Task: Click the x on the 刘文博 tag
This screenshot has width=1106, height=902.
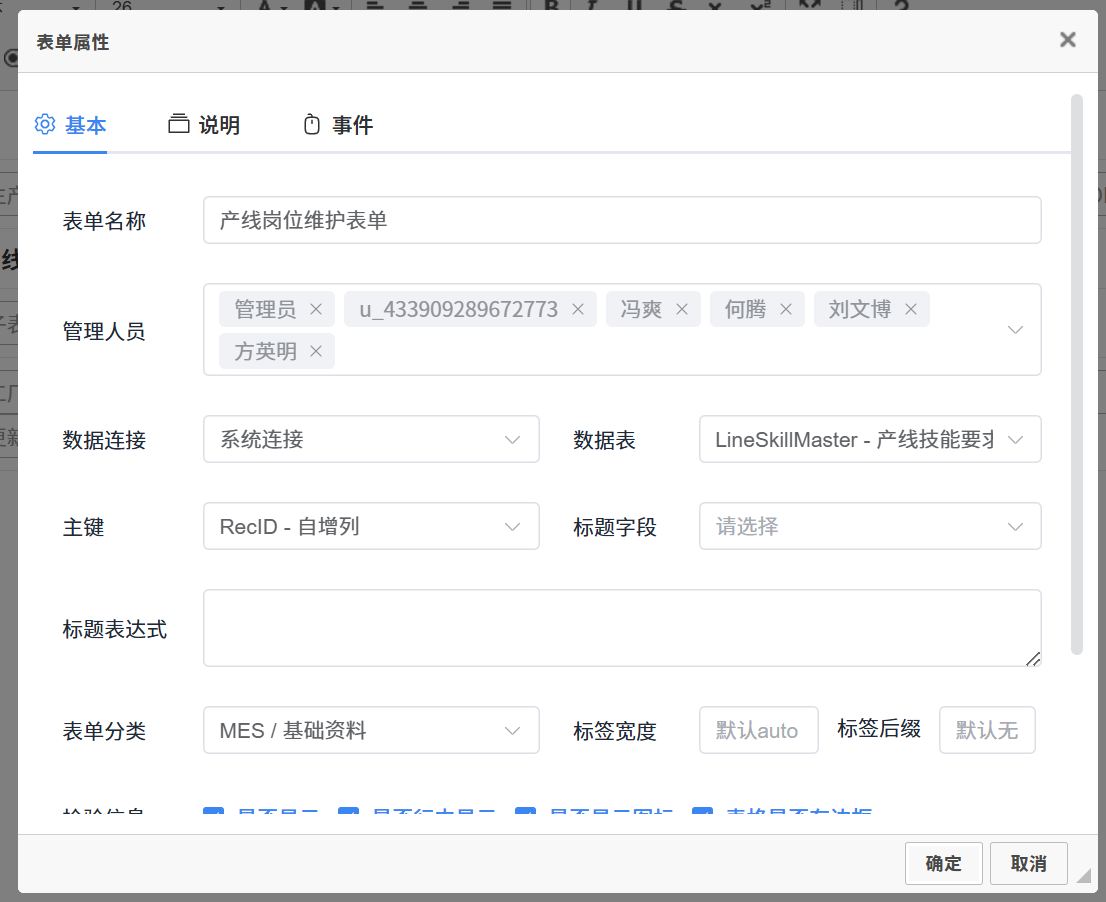Action: pos(911,310)
